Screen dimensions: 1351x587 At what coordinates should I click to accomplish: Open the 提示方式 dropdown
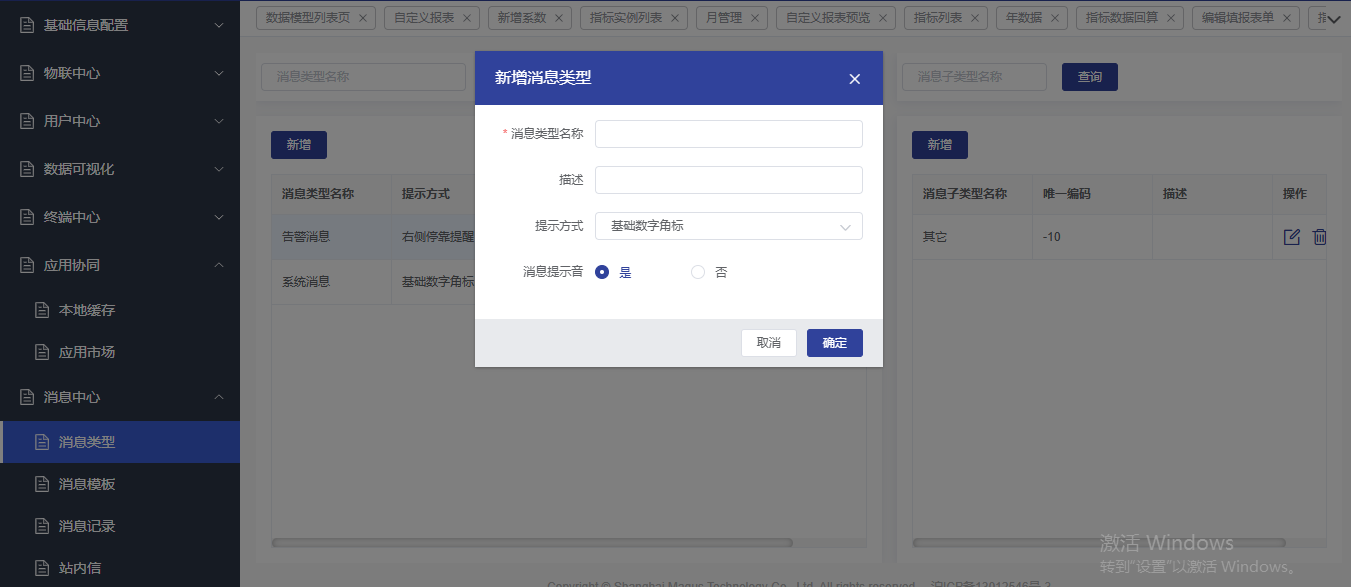tap(728, 226)
